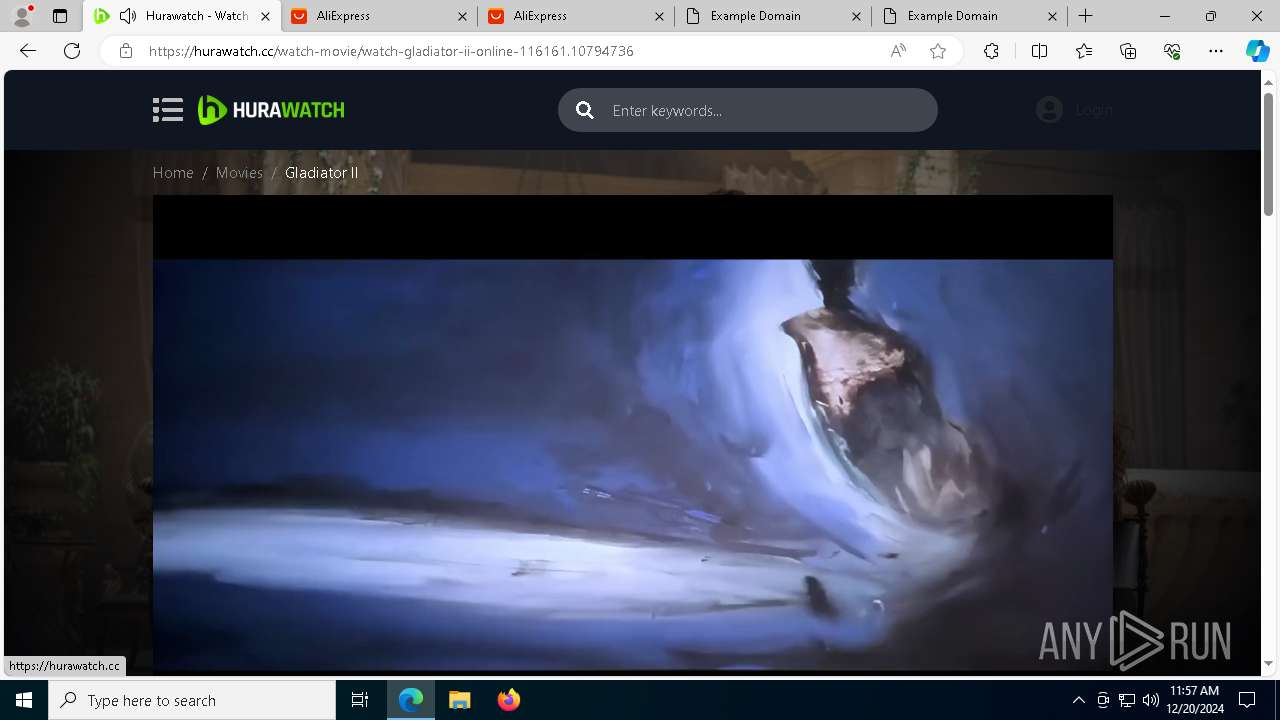Toggle Split screen view
Screen dimensions: 1280x720
click(1039, 51)
